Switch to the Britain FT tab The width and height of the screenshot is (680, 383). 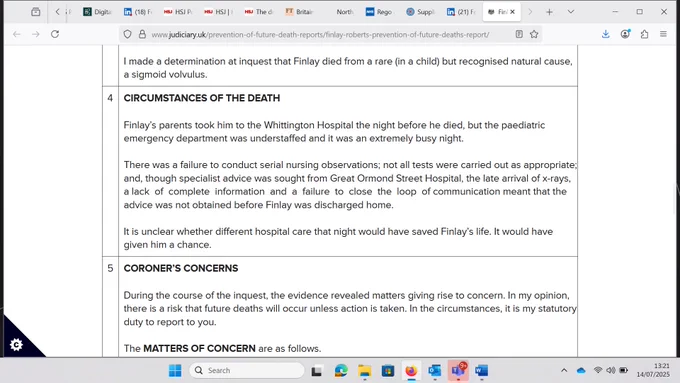click(299, 12)
